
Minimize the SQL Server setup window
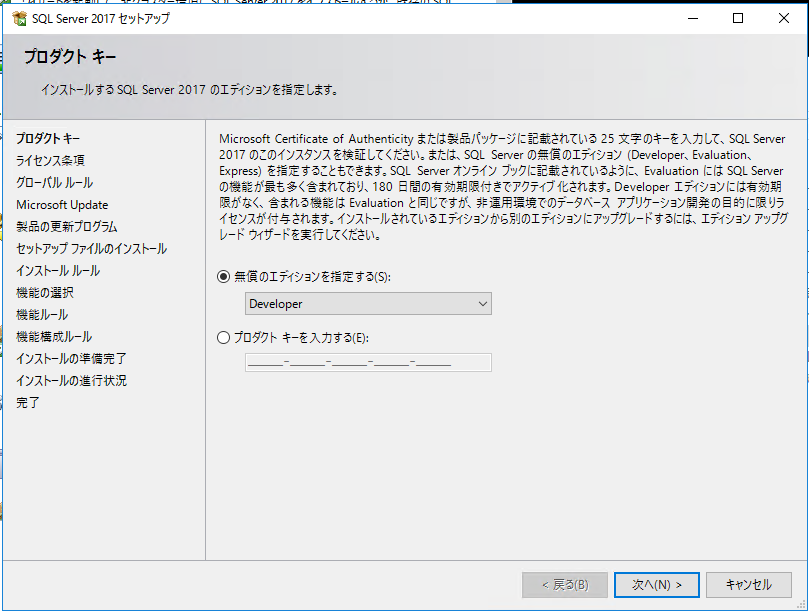[693, 19]
